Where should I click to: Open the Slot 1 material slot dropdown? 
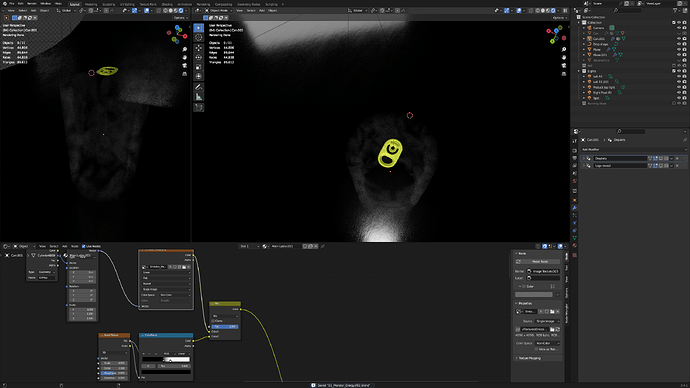[249, 246]
